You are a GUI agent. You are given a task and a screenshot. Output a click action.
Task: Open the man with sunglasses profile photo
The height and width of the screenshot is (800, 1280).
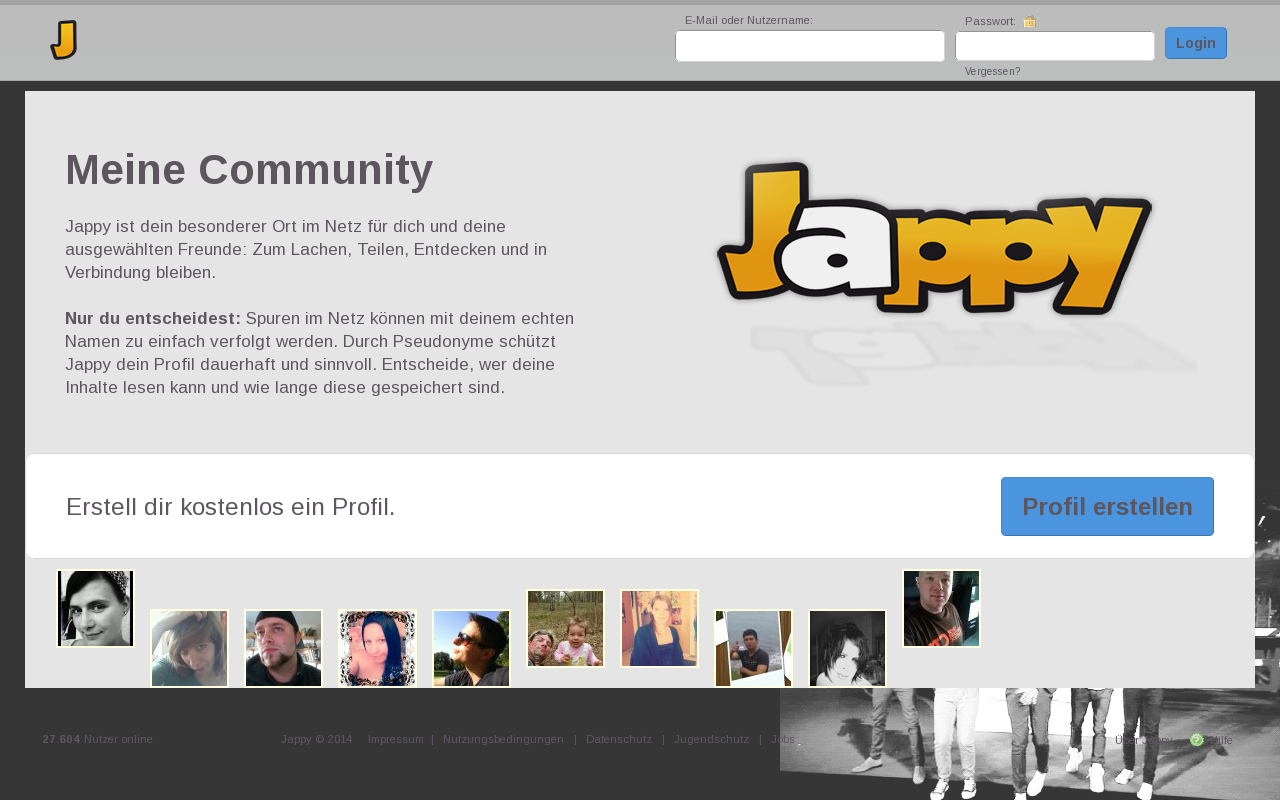coord(471,649)
